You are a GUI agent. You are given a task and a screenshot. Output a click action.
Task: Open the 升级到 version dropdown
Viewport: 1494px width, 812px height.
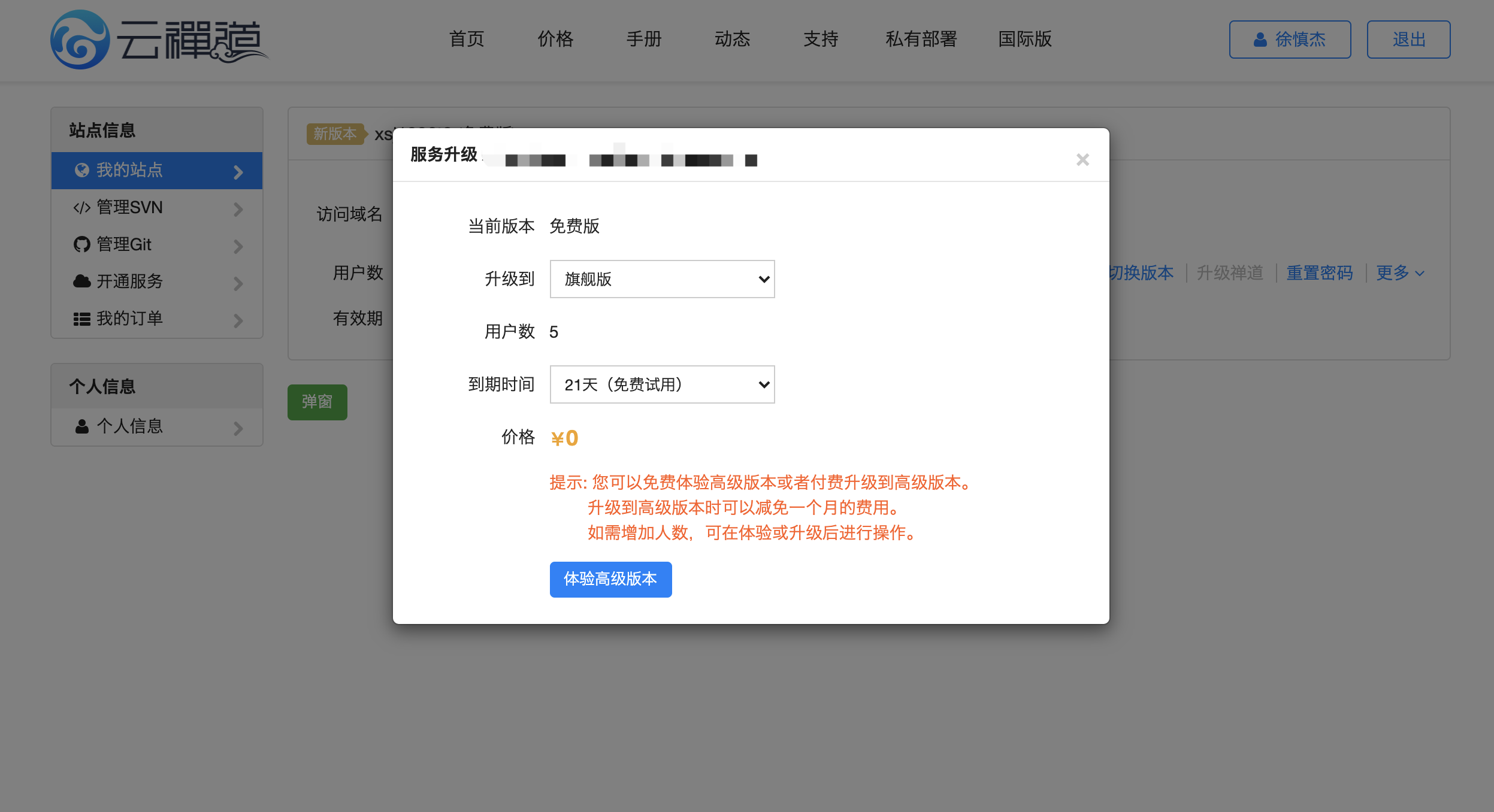(662, 279)
